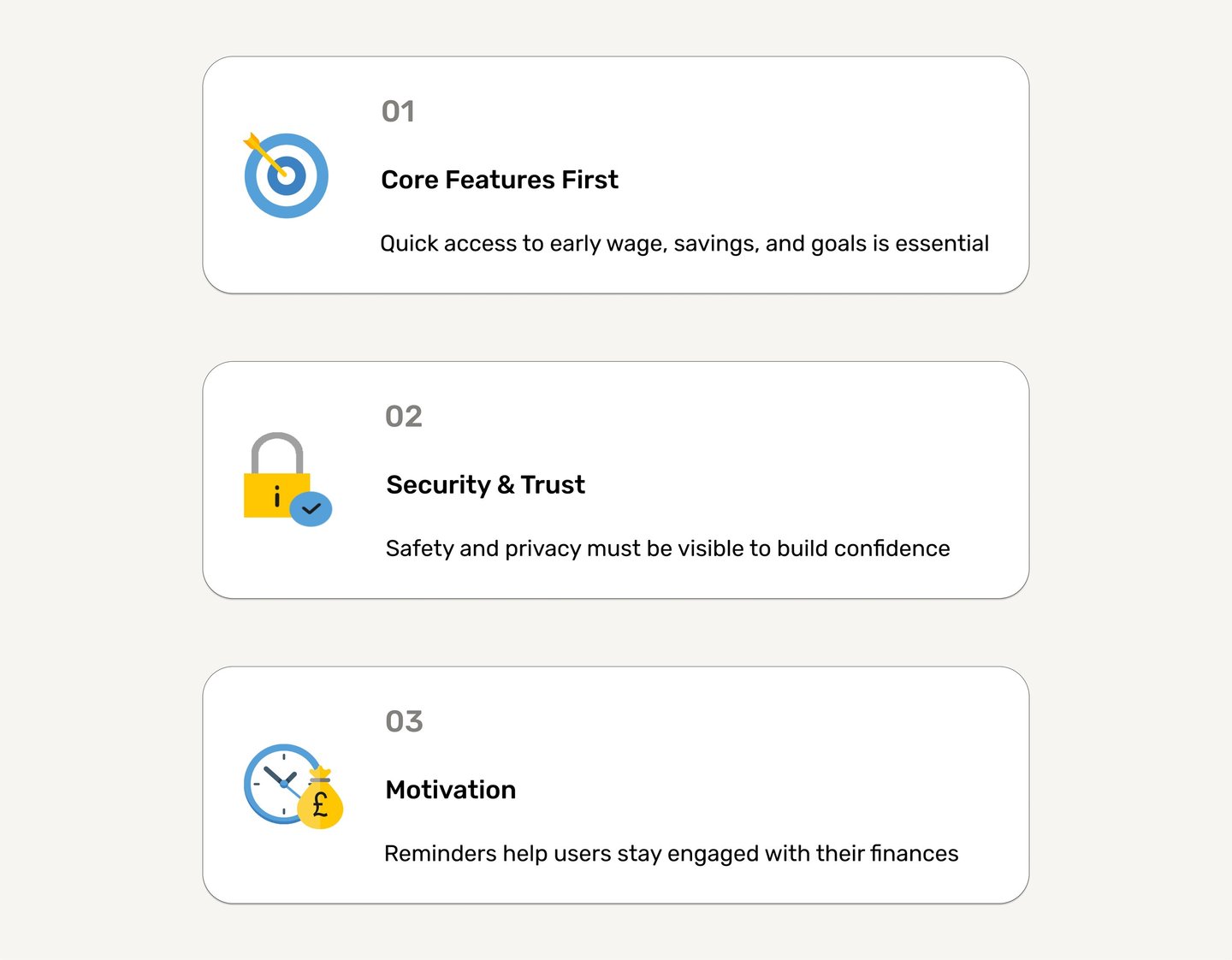Open the Core Features First heading
The image size is (1232, 960).
point(500,180)
